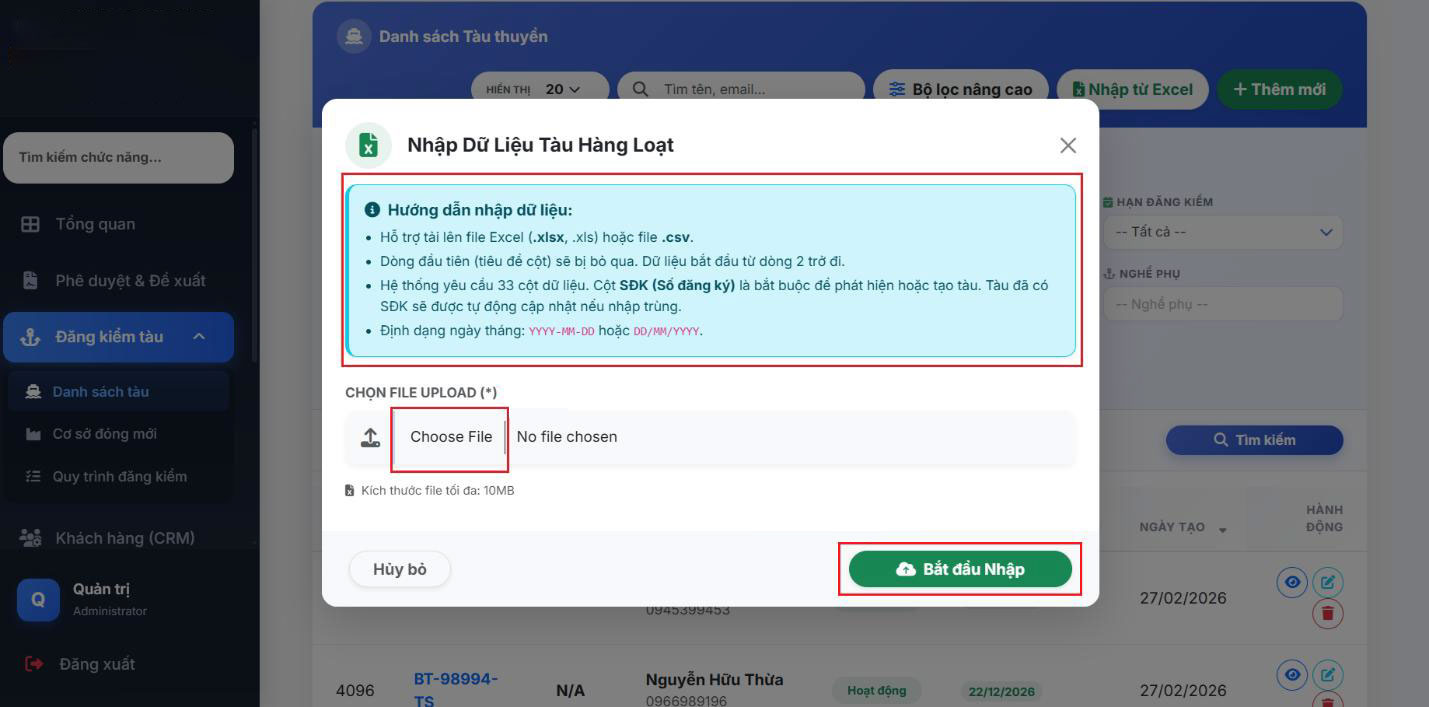Open Cơ sở đóng mới submenu item
The height and width of the screenshot is (707, 1429).
118,434
